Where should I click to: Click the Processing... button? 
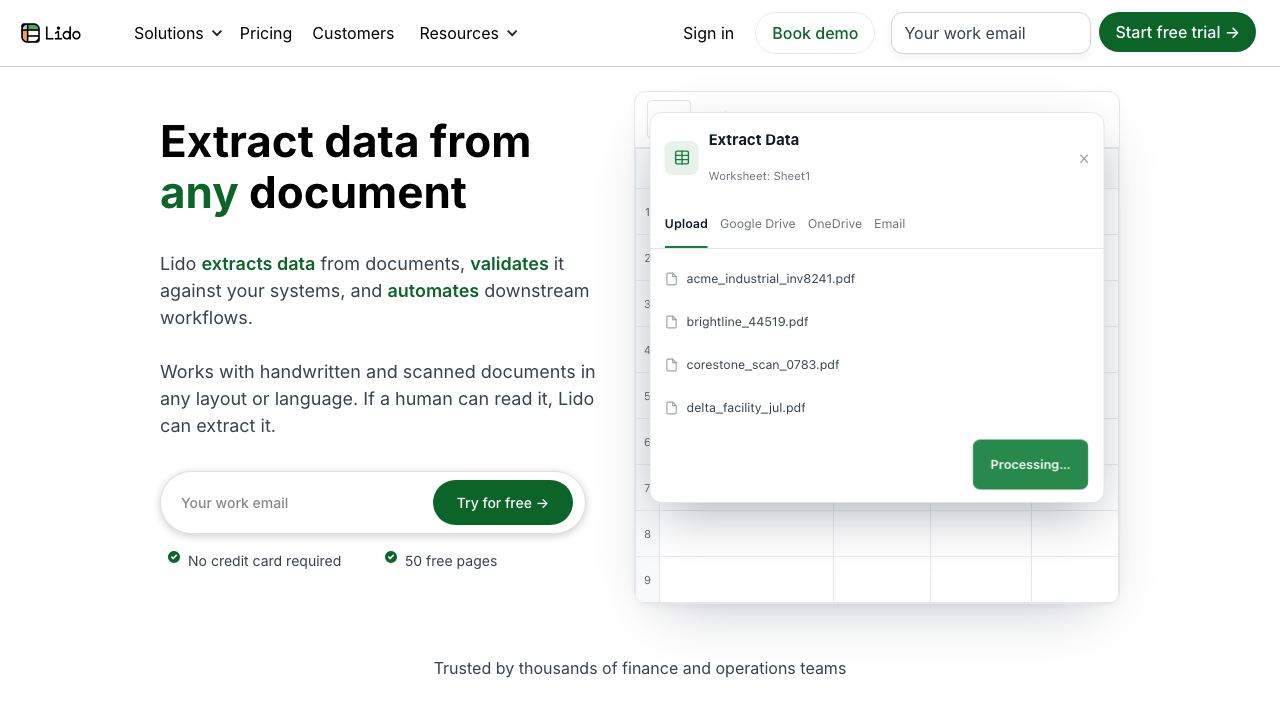coord(1030,464)
